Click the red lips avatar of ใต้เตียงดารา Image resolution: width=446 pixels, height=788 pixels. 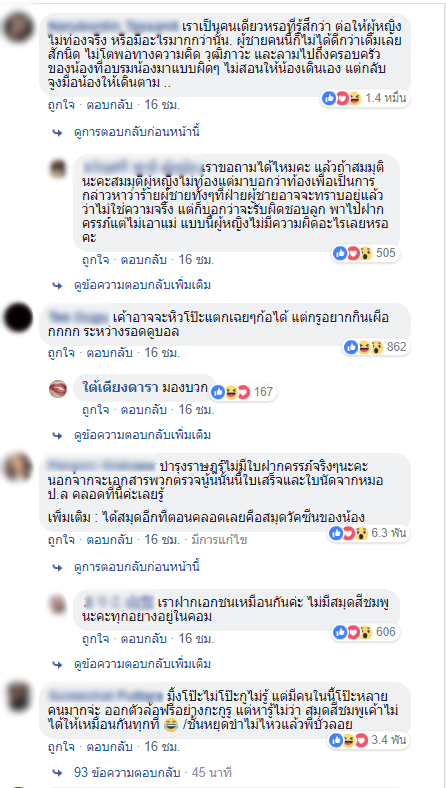coord(58,388)
